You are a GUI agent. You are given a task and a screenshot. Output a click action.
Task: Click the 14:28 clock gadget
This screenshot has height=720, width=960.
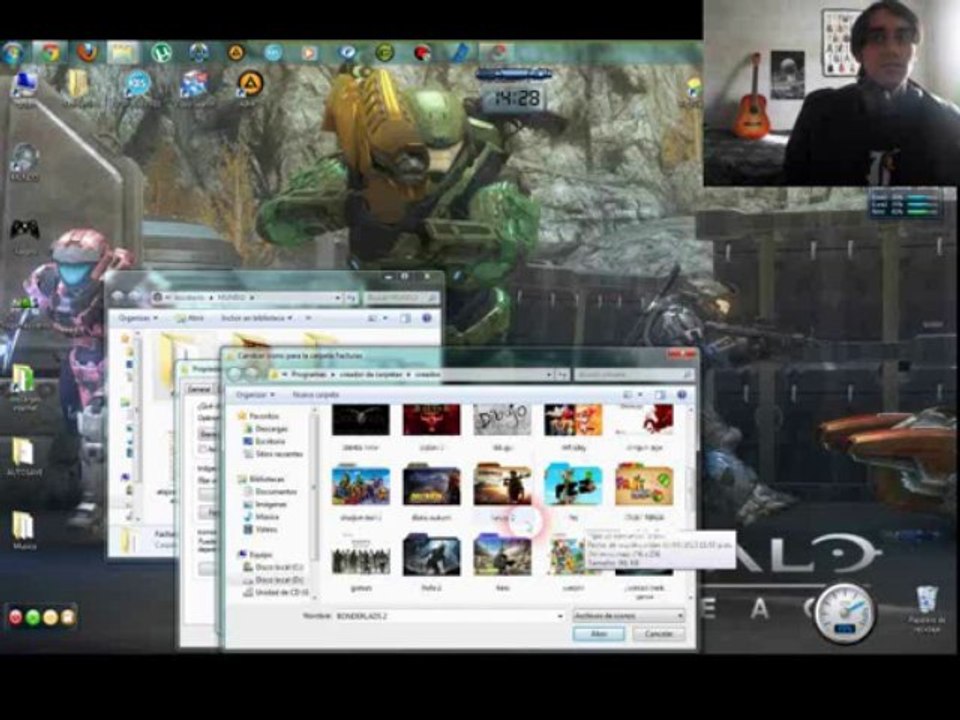[516, 98]
